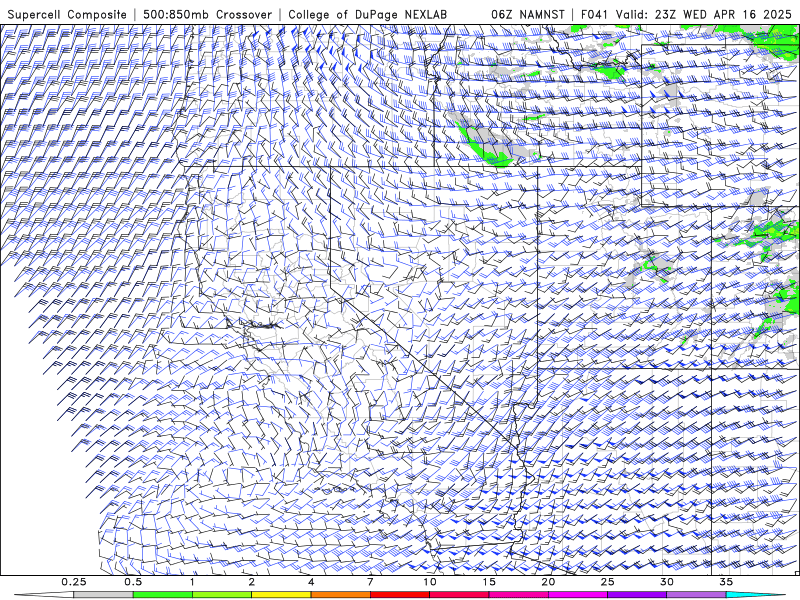Click the scale label 1
Image resolution: width=800 pixels, height=600 pixels.
(x=192, y=582)
